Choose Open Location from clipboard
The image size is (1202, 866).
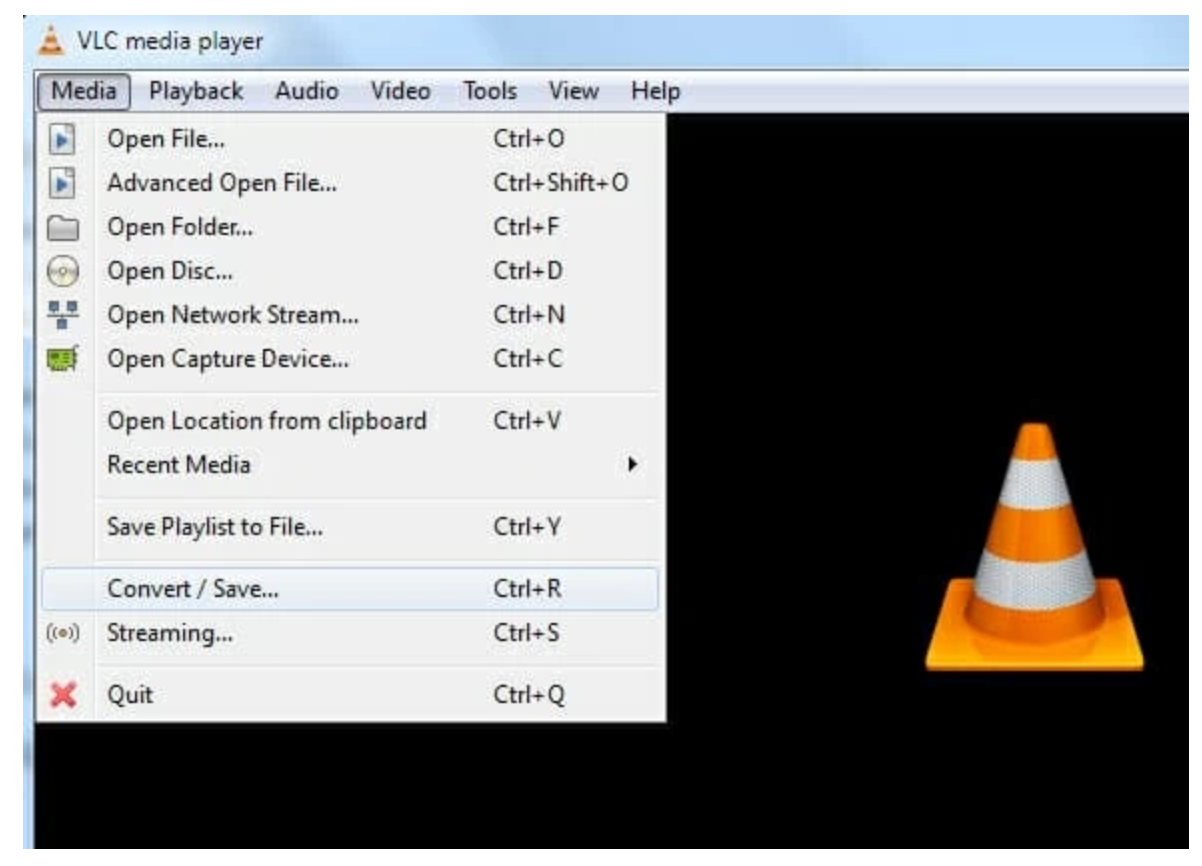coord(350,421)
